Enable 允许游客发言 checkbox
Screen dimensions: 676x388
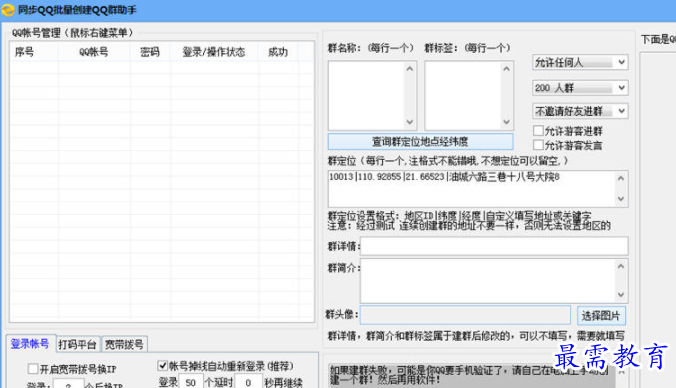(538, 145)
